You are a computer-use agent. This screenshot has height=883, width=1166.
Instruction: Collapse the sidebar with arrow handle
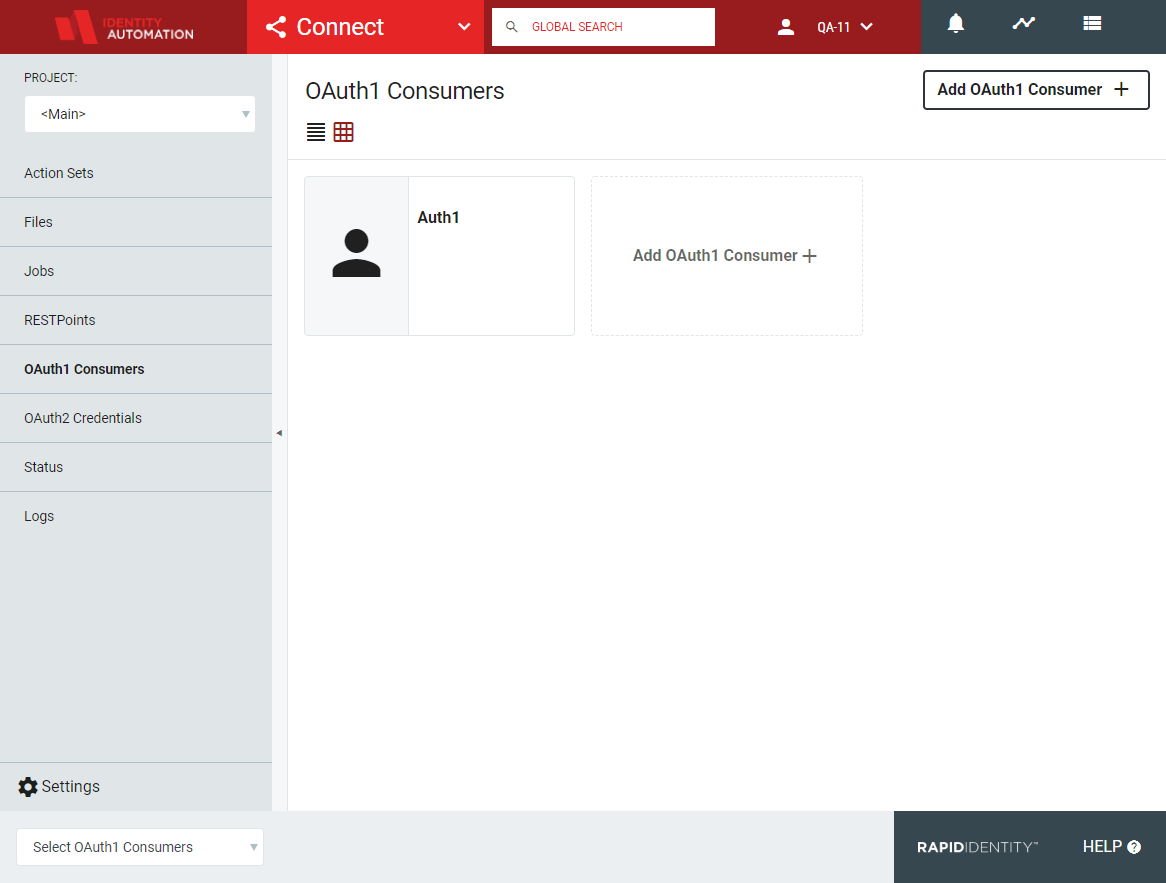tap(279, 433)
